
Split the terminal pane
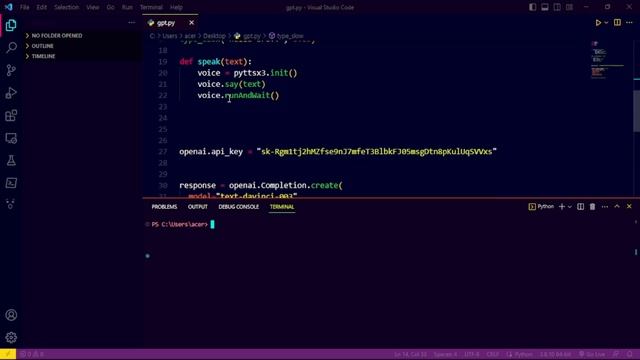(x=580, y=207)
